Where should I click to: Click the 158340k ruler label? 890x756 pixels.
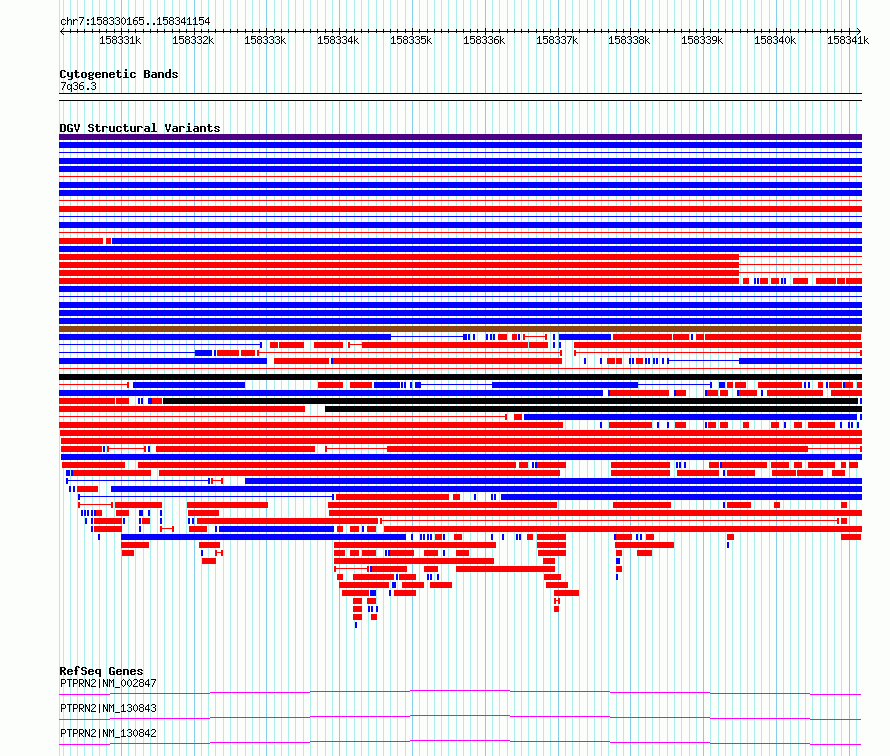coord(775,40)
